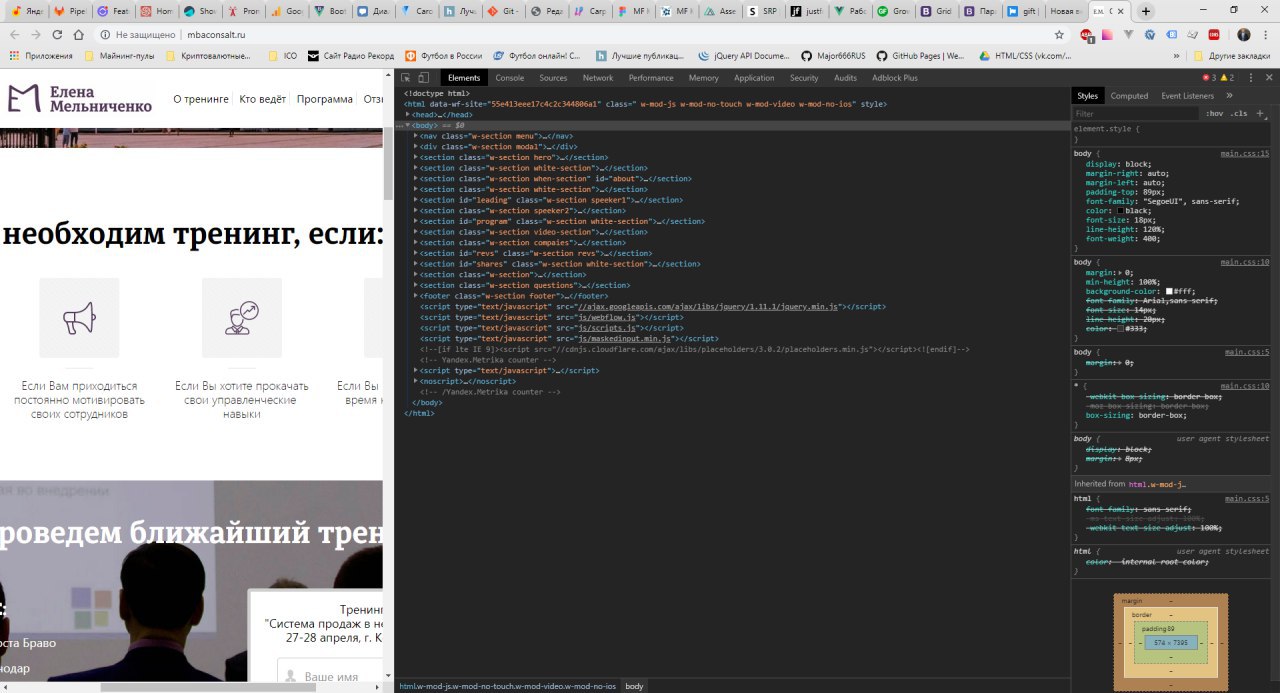The width and height of the screenshot is (1280, 693).
Task: Open the GitHub Pages bookmark
Action: [x=919, y=56]
